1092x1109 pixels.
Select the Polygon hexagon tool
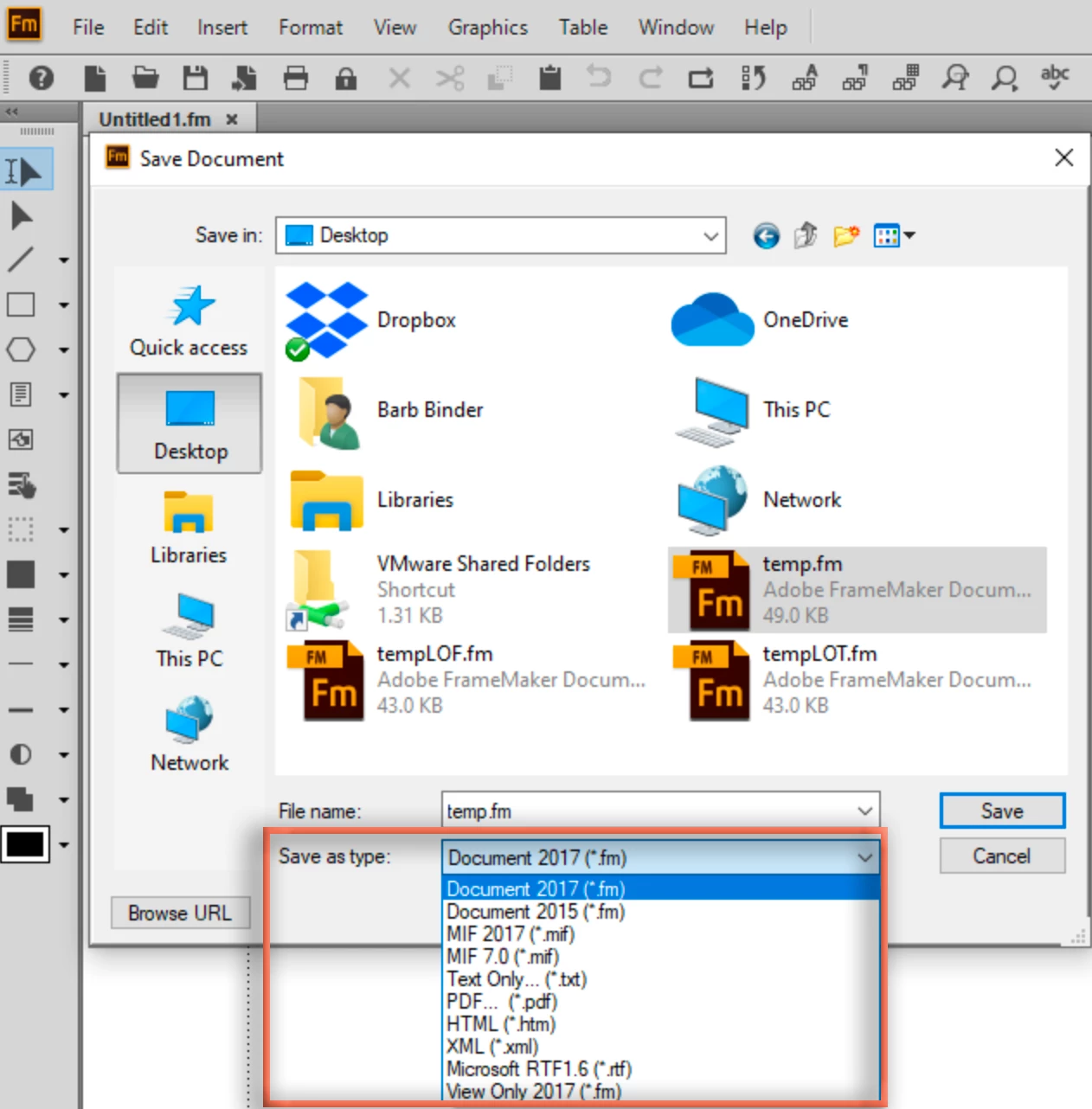click(21, 349)
